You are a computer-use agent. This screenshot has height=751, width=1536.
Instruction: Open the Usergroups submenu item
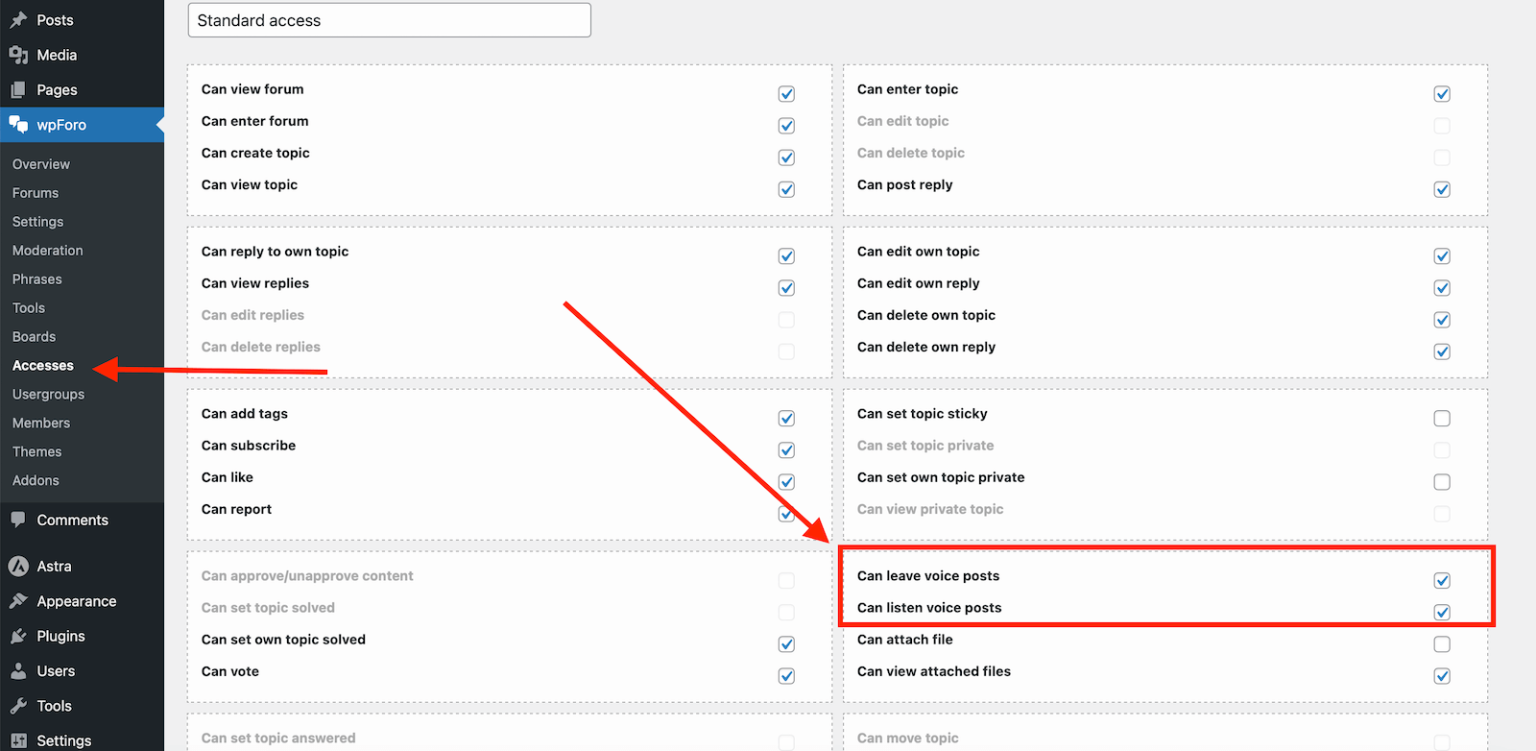click(48, 394)
